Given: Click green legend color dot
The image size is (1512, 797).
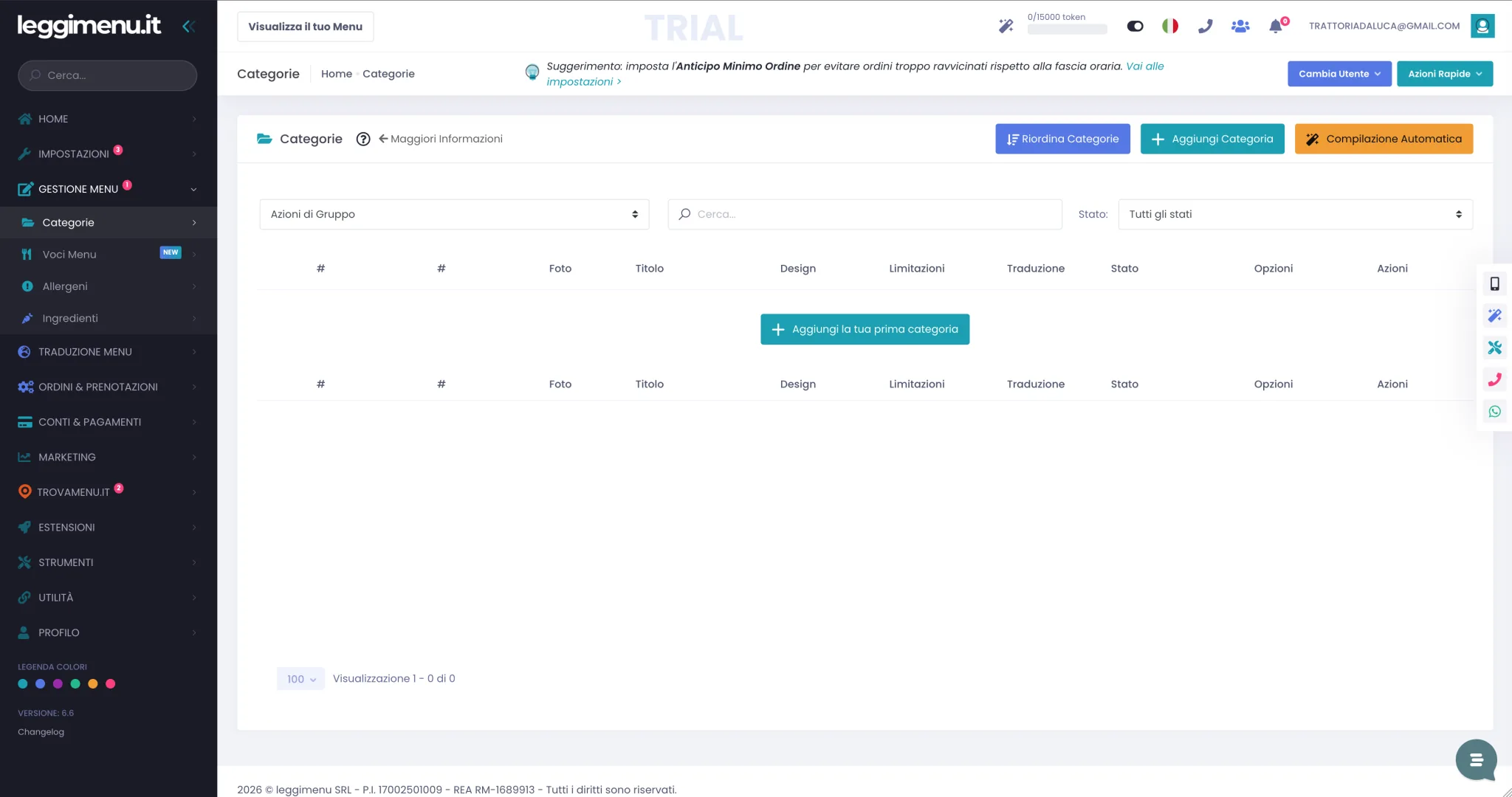Looking at the screenshot, I should point(75,684).
